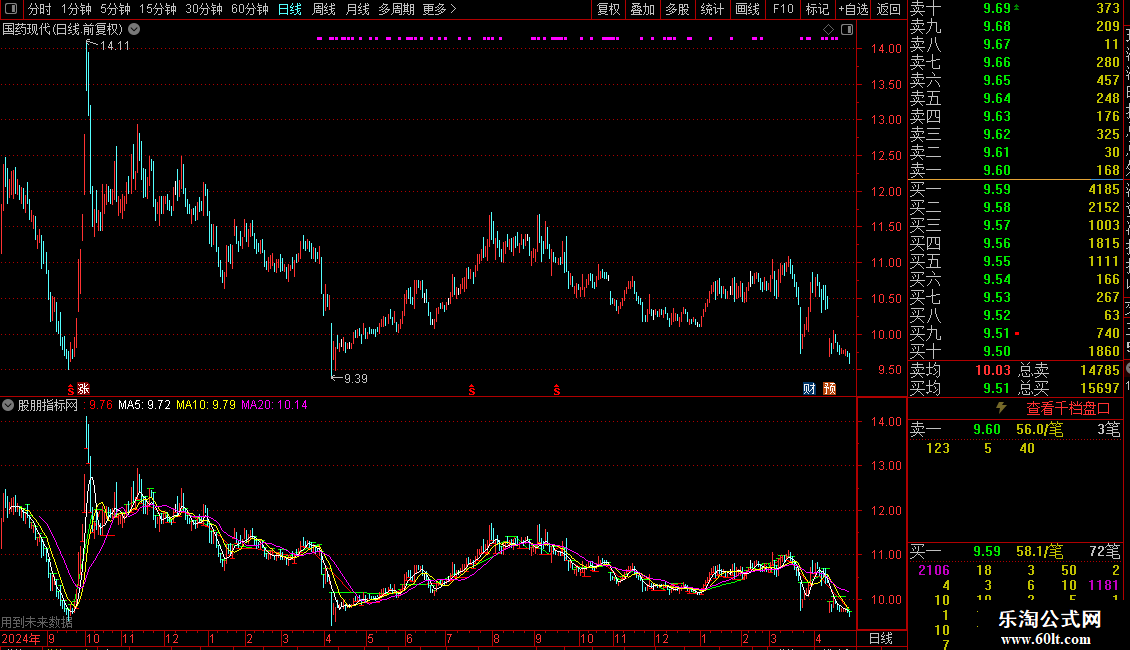The height and width of the screenshot is (650, 1130).
Task: Click the MA10: 9.79 indicator value
Action: (x=205, y=405)
